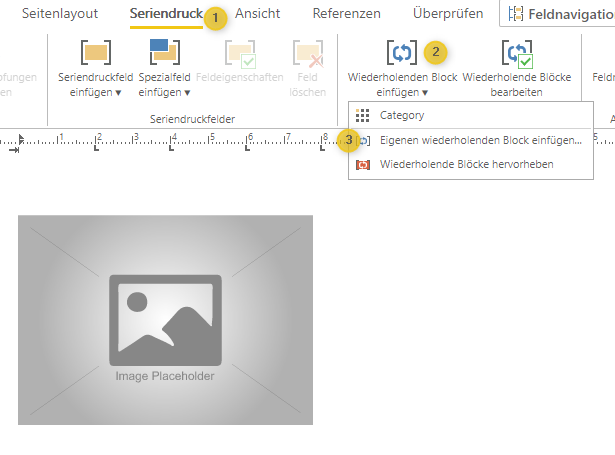Click the greyed Feldeigenschaften icon
This screenshot has width=615, height=455.
(x=239, y=52)
